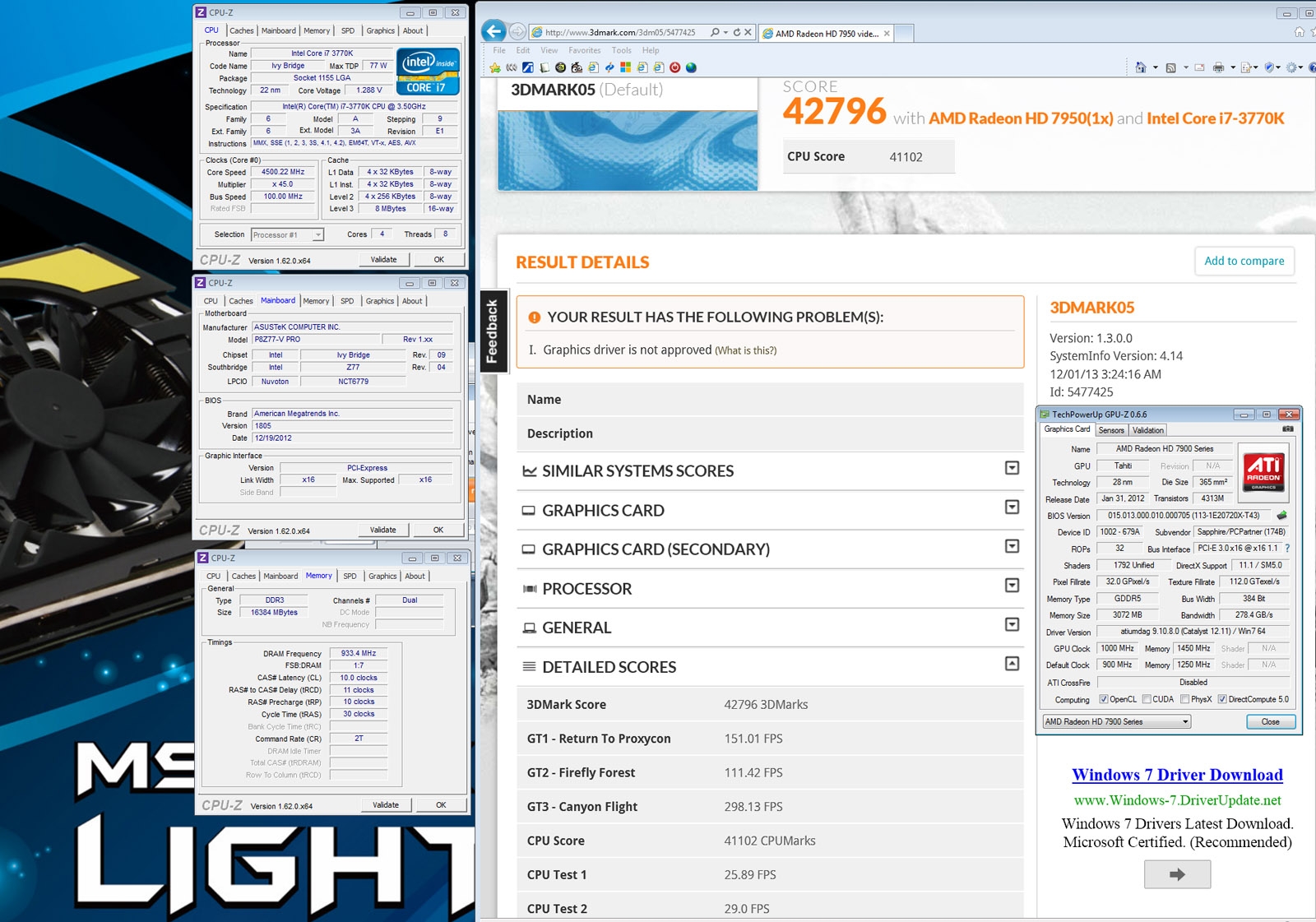
Task: Open the Processor #1 selection dropdown in CPU-Z
Action: (x=287, y=235)
